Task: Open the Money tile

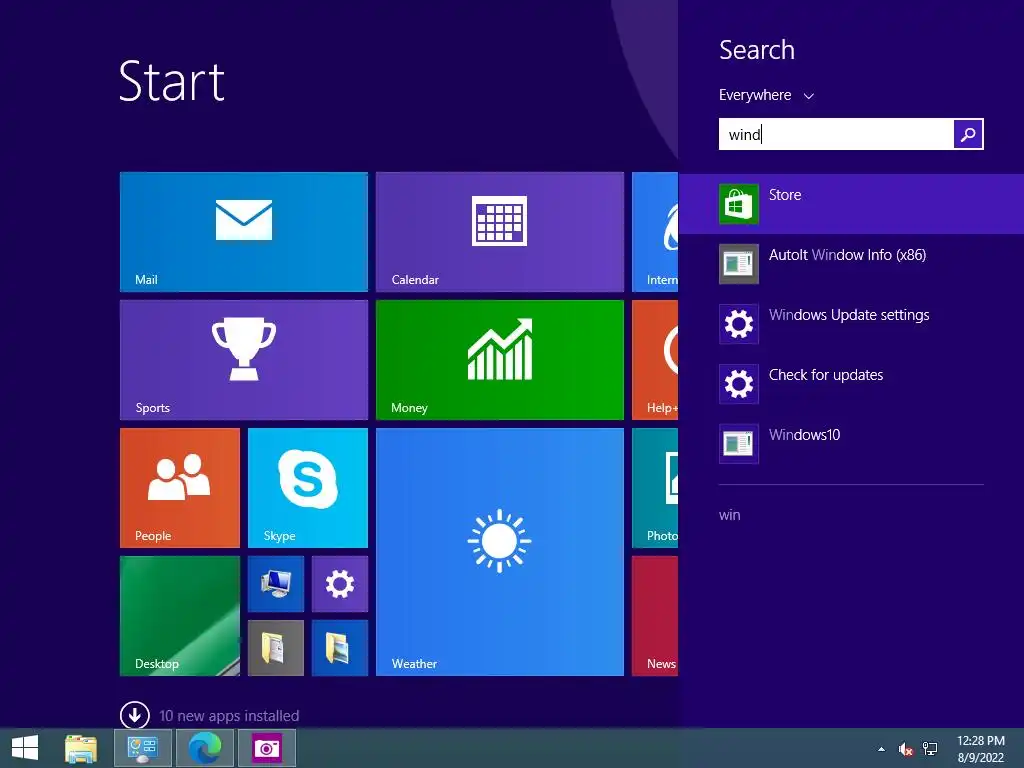Action: click(x=500, y=360)
